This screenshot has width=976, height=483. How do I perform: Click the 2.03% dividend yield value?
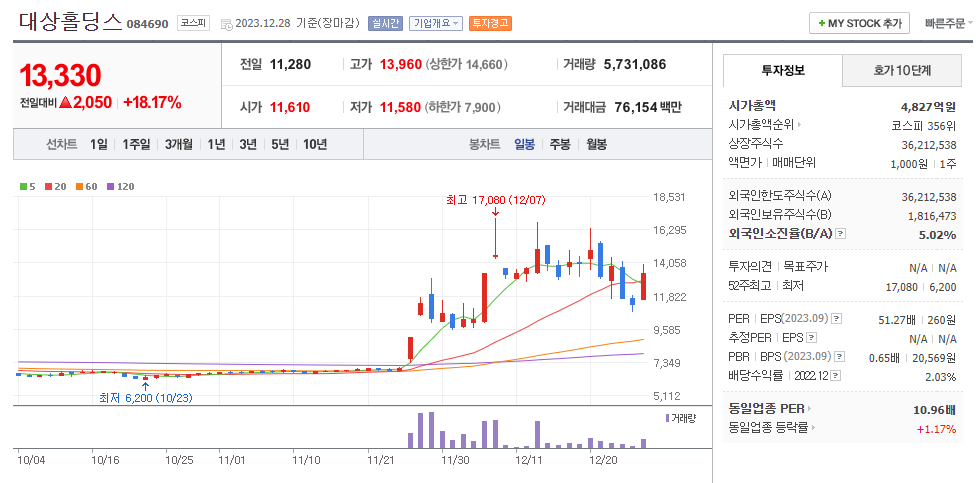941,377
